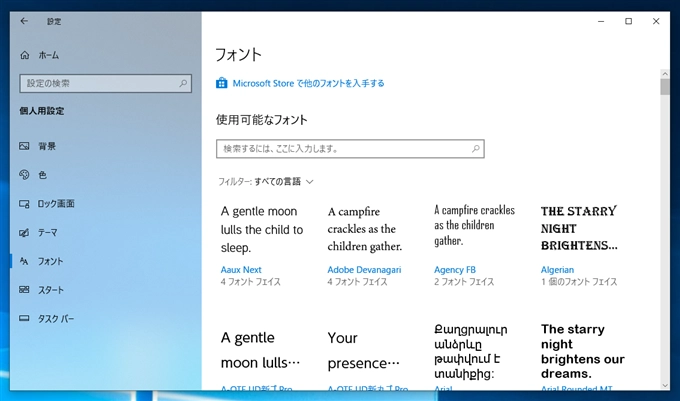Viewport: 680px width, 401px height.
Task: Go back with the arrow icon
Action: 24,21
